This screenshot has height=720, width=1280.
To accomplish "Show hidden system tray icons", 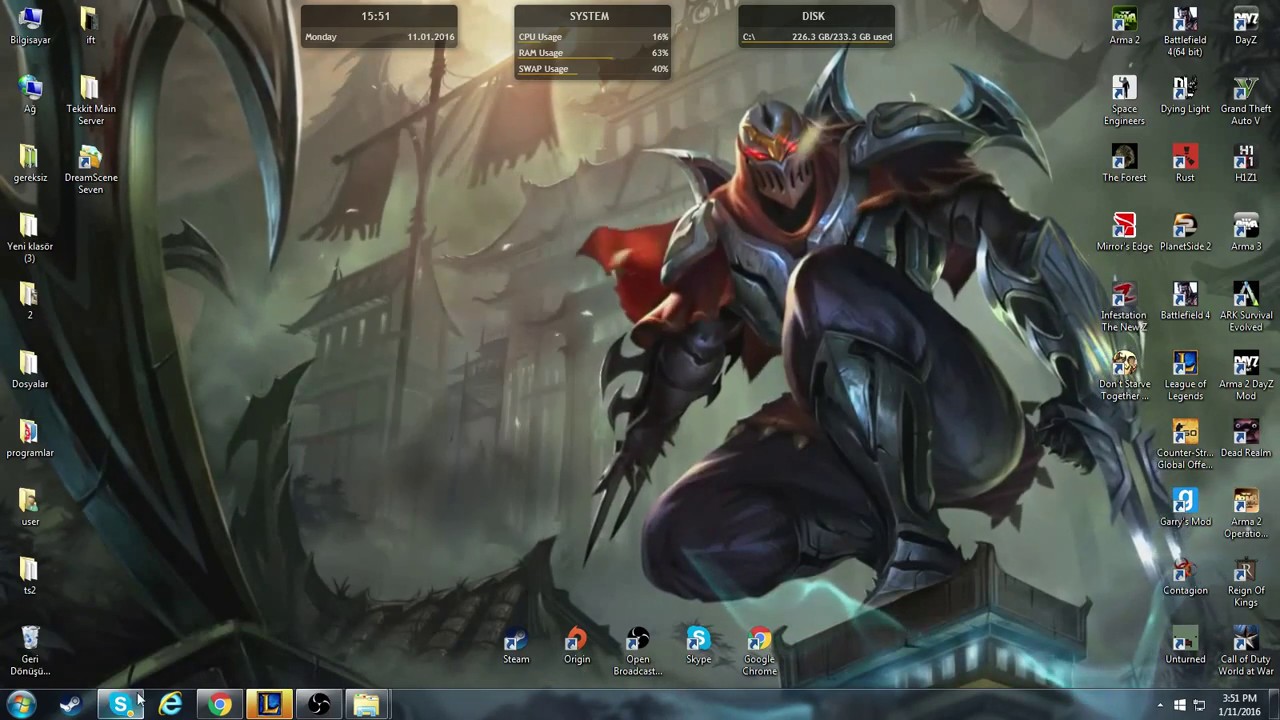I will click(x=1160, y=705).
